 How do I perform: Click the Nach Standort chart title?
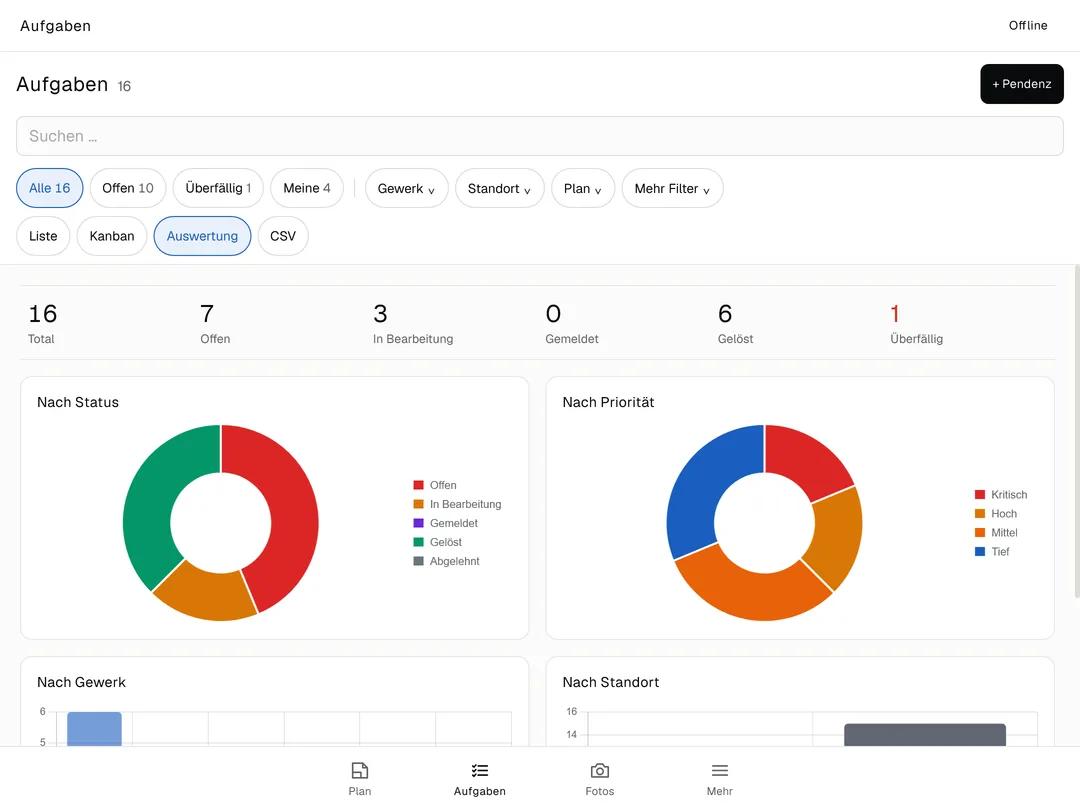pyautogui.click(x=611, y=683)
